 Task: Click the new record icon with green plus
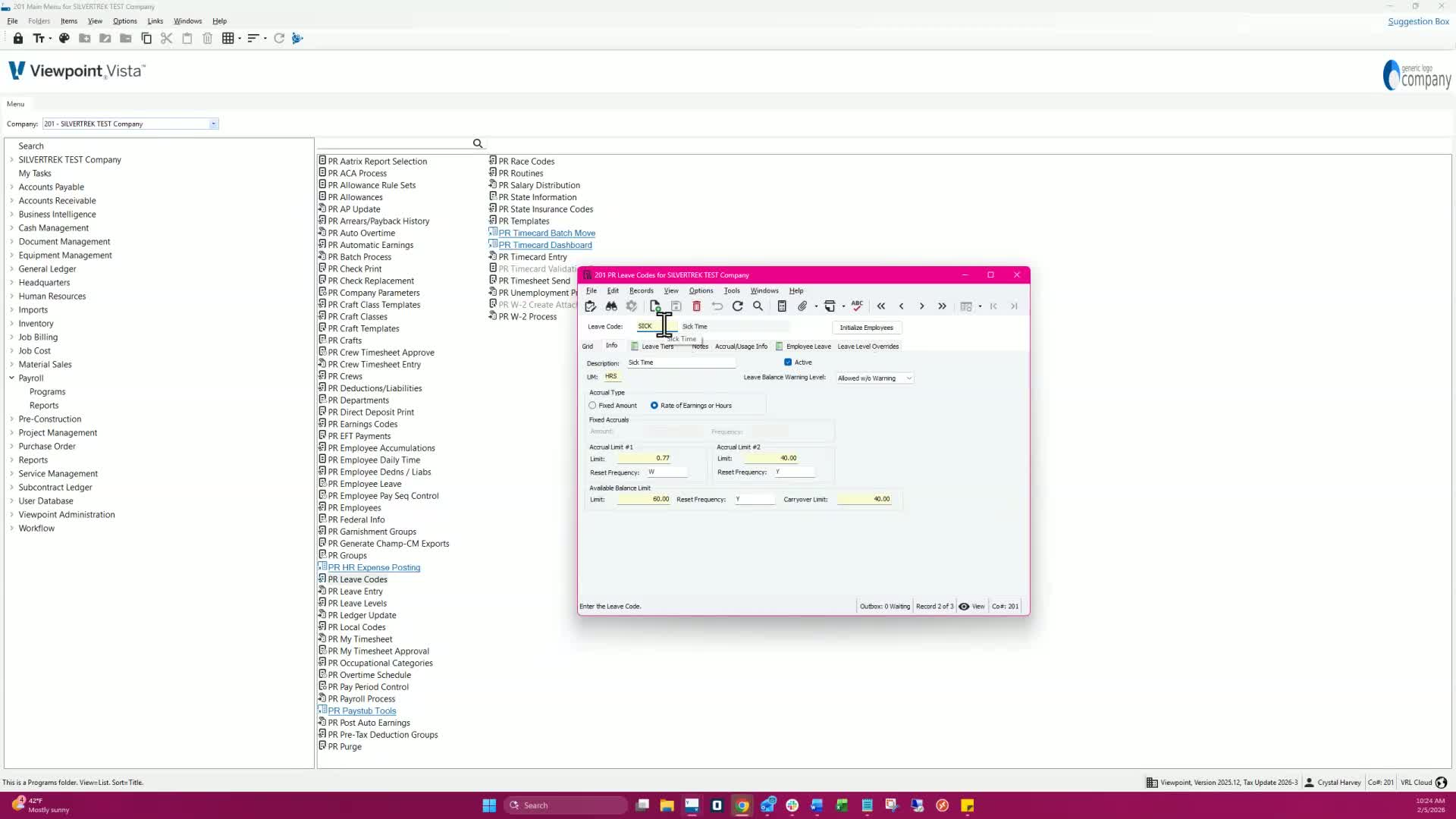click(x=655, y=306)
